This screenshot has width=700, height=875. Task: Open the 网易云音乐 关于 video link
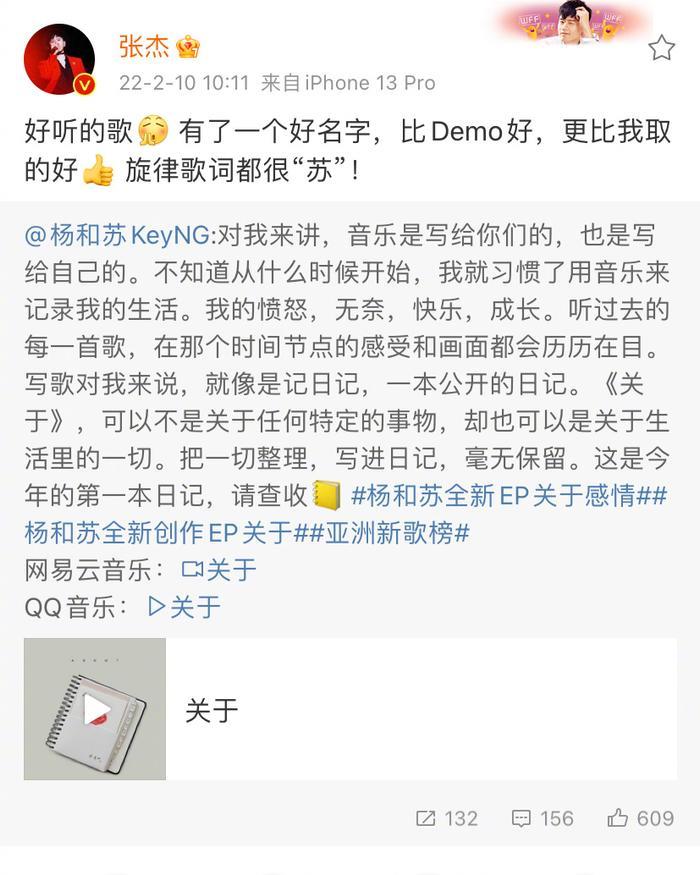coord(219,570)
